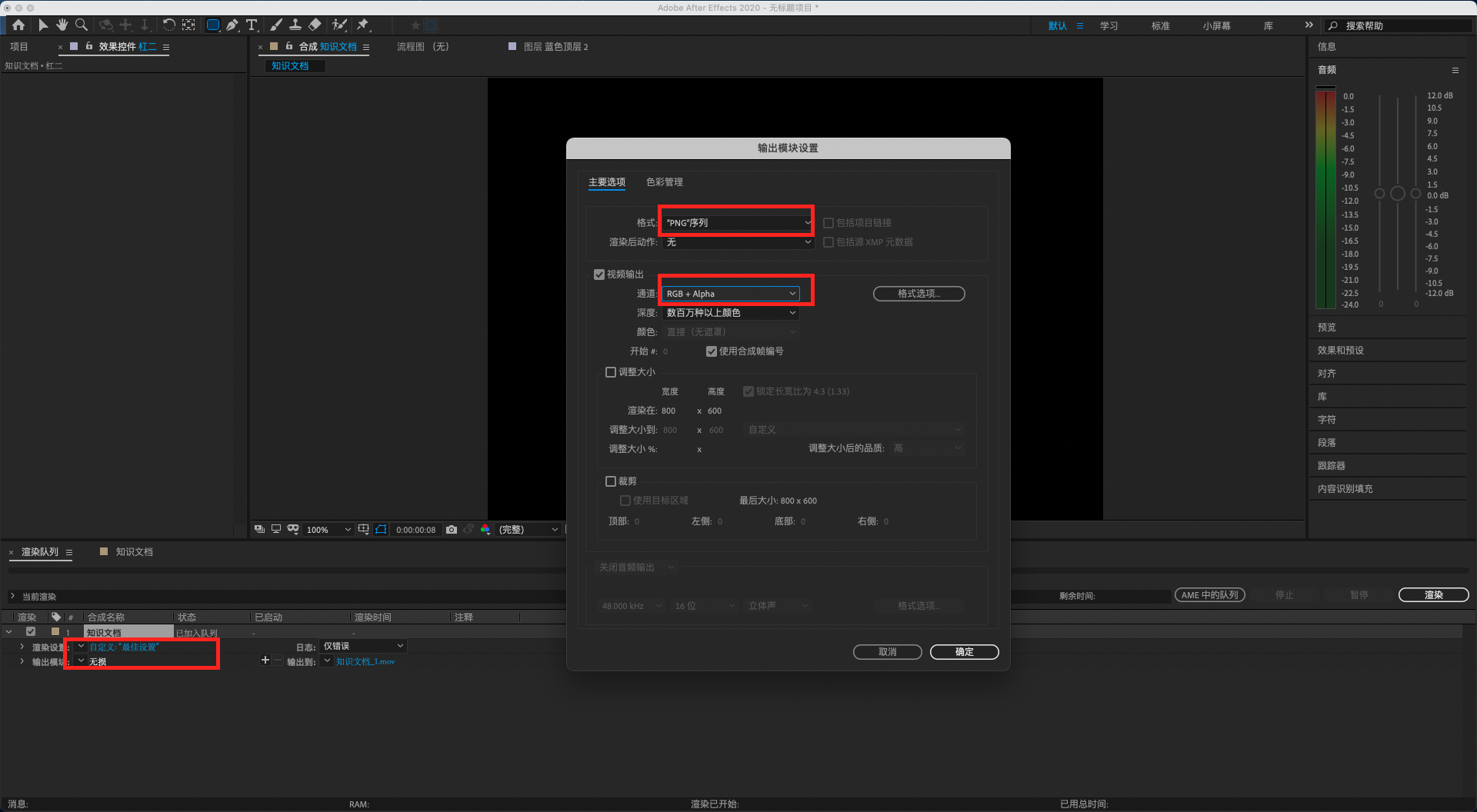Image resolution: width=1477 pixels, height=812 pixels.
Task: Click 取消 button in dialog
Action: coord(888,652)
